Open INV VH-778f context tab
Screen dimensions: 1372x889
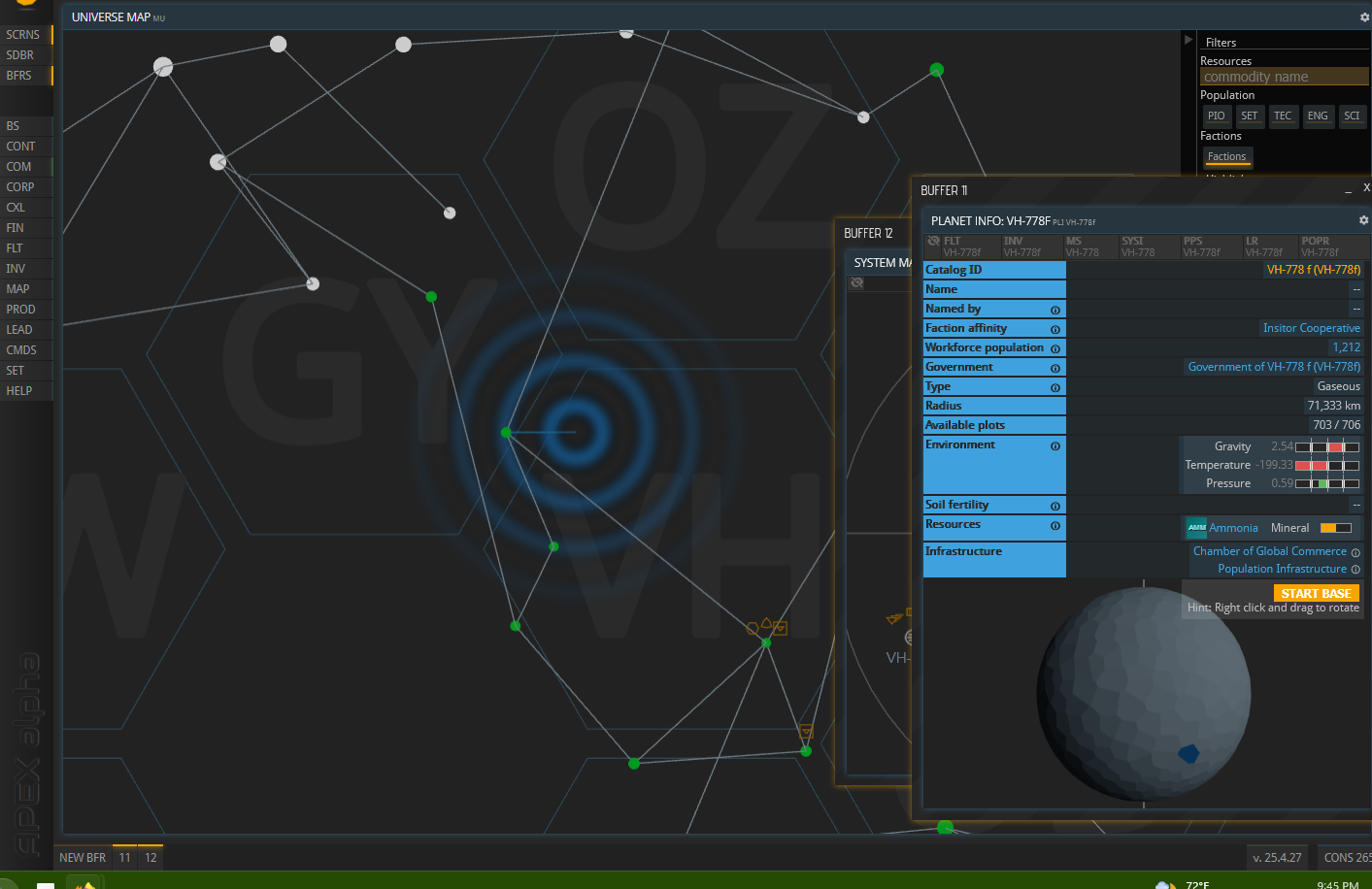coord(1031,247)
